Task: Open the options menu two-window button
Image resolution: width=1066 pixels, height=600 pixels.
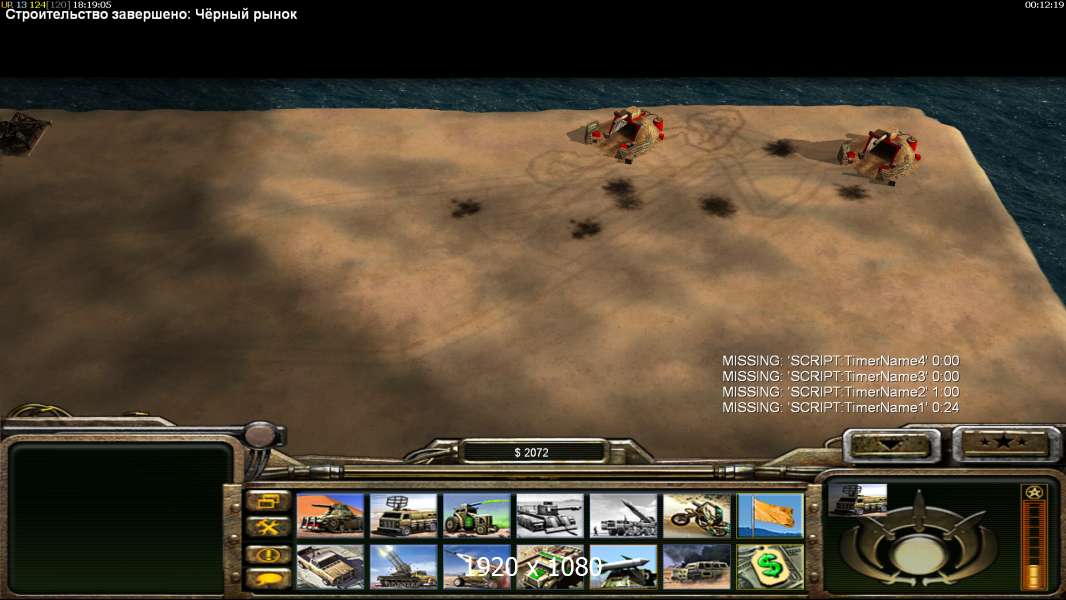Action: click(x=269, y=502)
